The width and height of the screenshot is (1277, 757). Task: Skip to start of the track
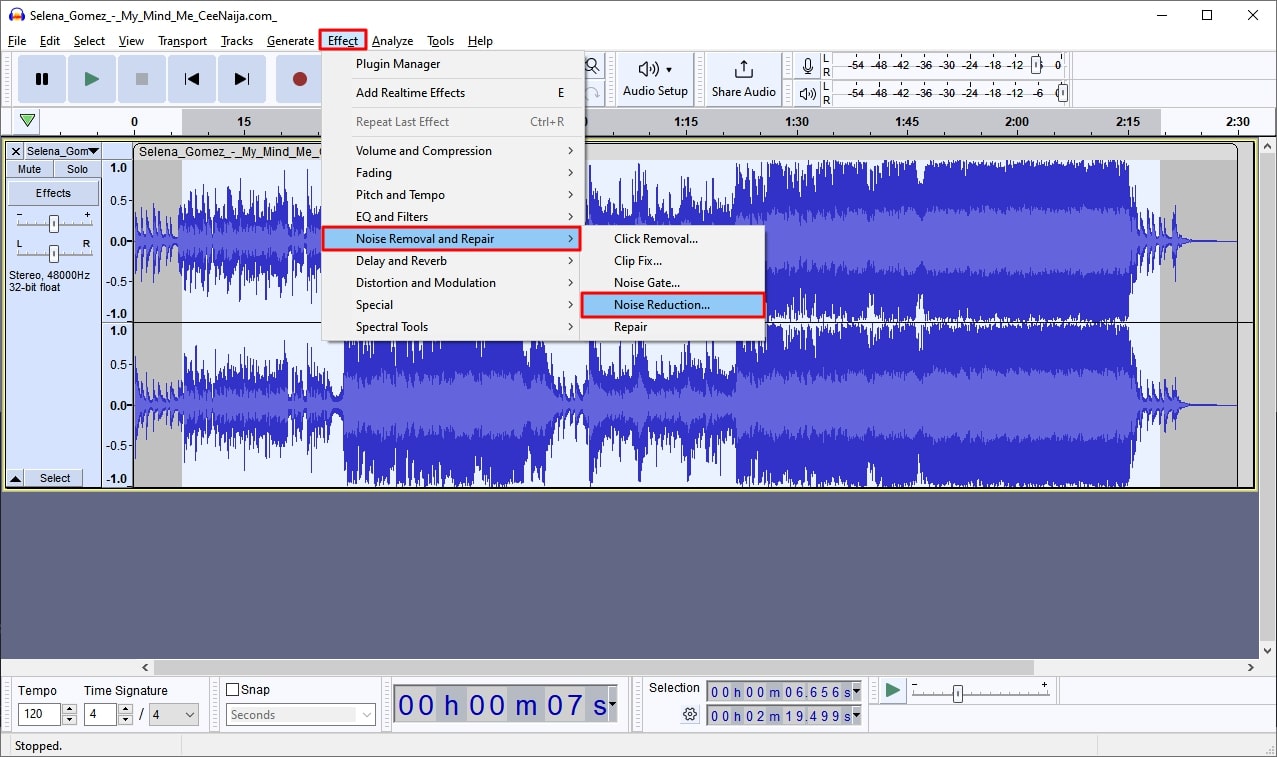click(x=192, y=79)
